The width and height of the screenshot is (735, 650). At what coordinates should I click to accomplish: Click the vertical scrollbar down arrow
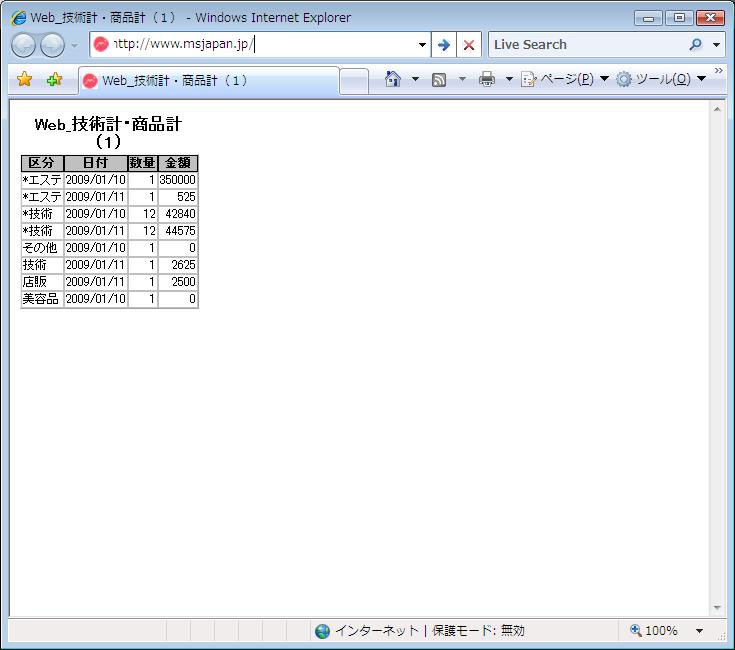click(717, 608)
